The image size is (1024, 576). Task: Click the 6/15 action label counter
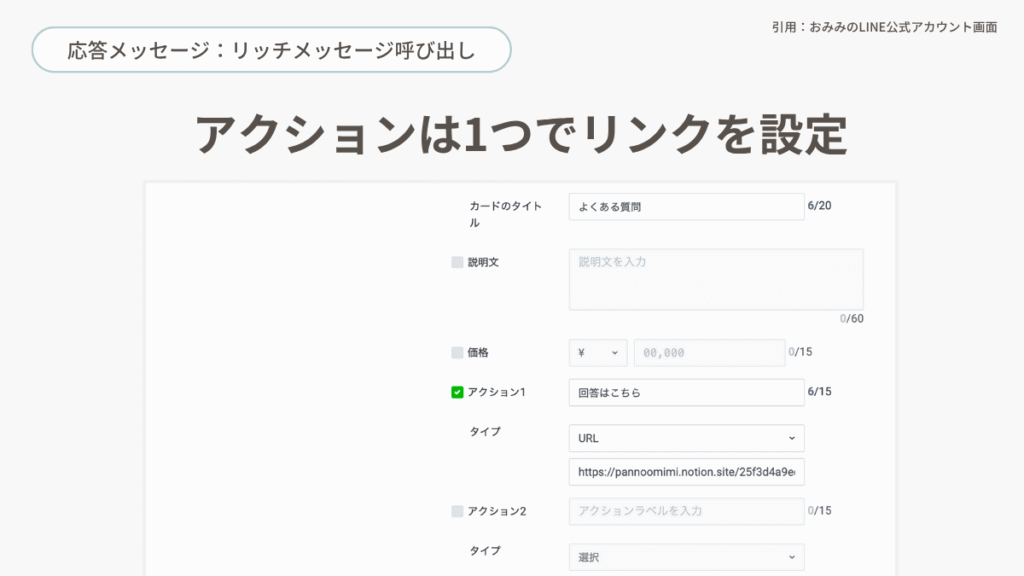click(x=819, y=392)
